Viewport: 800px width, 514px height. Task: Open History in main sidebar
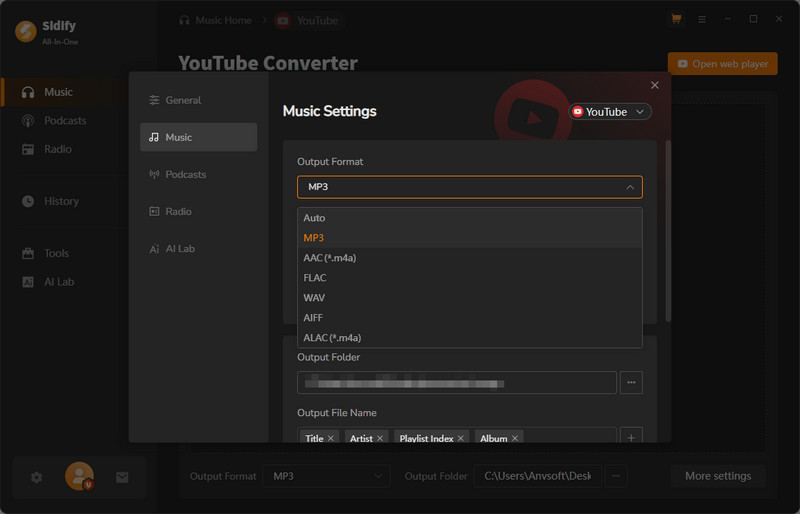point(65,201)
